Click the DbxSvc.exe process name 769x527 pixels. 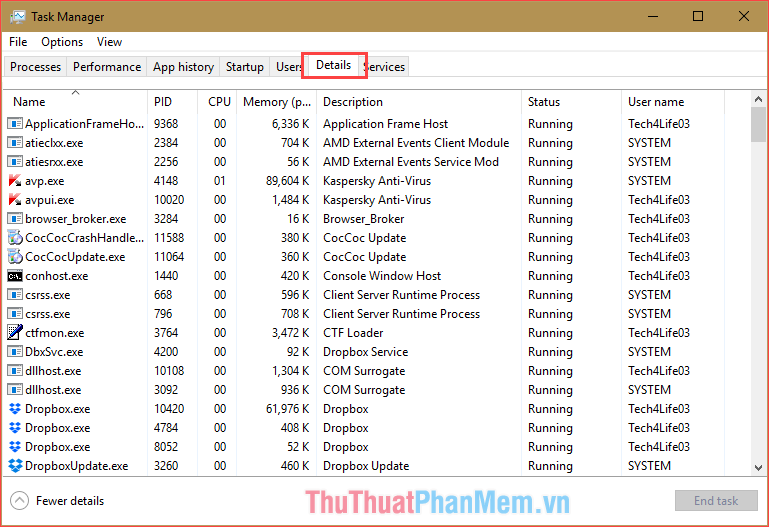coord(54,352)
